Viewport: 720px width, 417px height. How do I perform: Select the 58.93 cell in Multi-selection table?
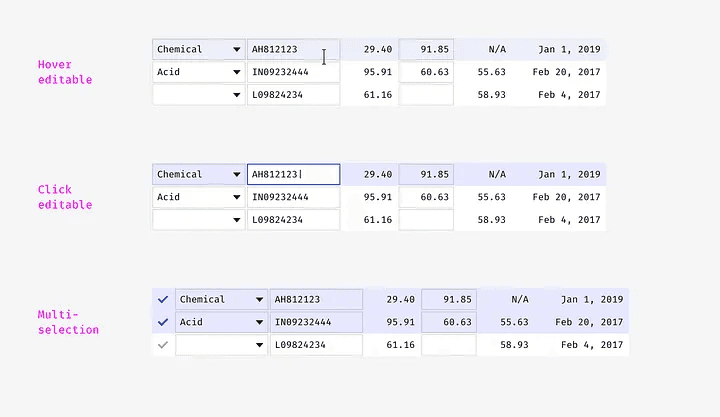click(514, 345)
